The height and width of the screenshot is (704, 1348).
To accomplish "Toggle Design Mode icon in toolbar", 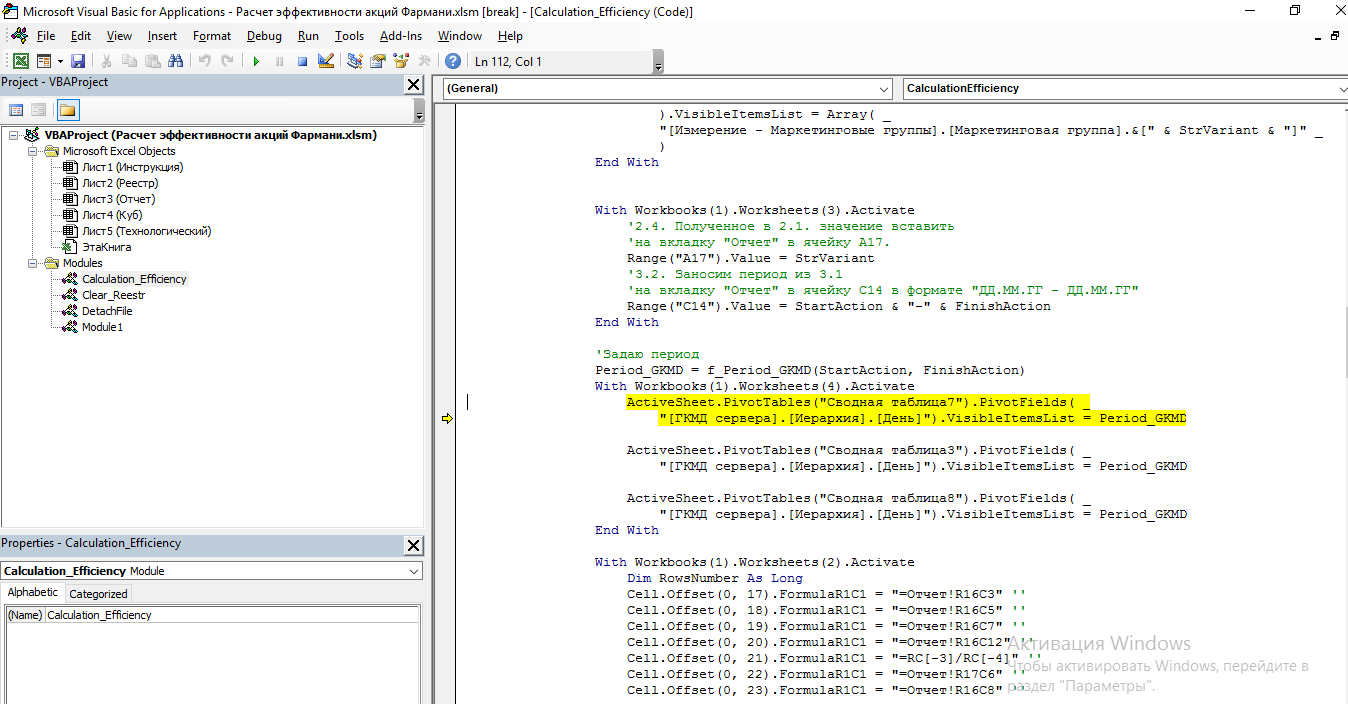I will (x=325, y=61).
